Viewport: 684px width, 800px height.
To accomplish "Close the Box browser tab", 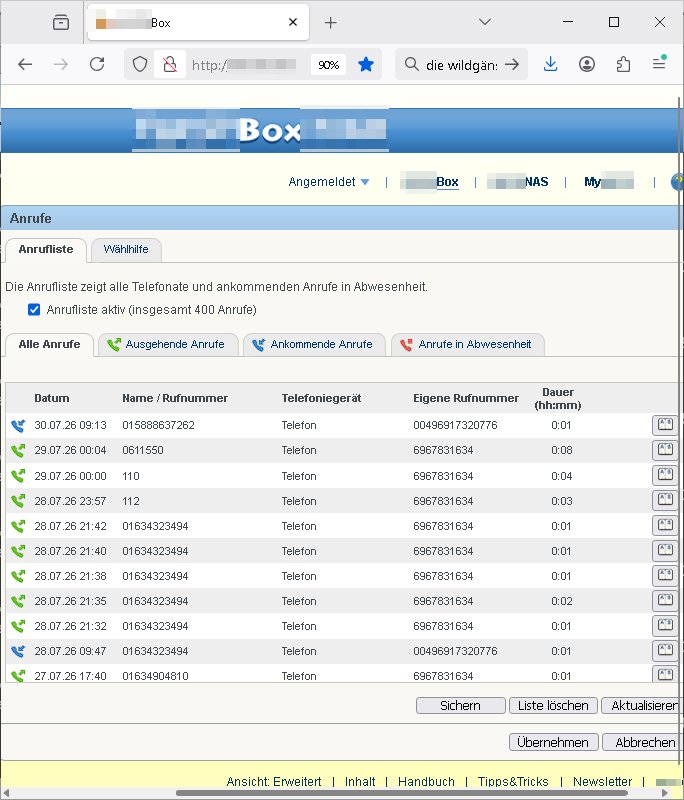I will 293,22.
